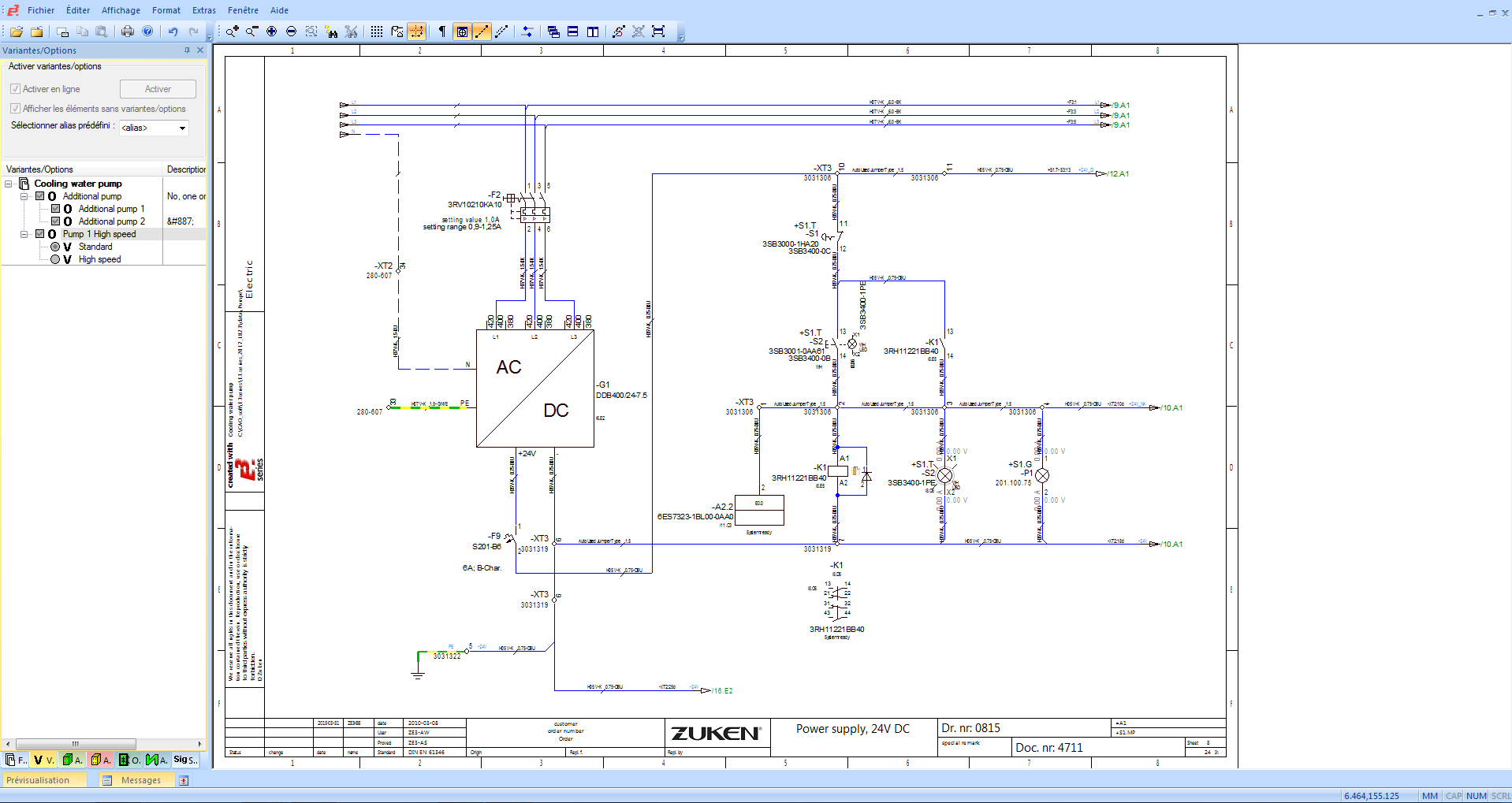The image size is (1512, 803).
Task: Toggle 'Afficher les éléments sans variantes/options' checkbox
Action: (15, 109)
